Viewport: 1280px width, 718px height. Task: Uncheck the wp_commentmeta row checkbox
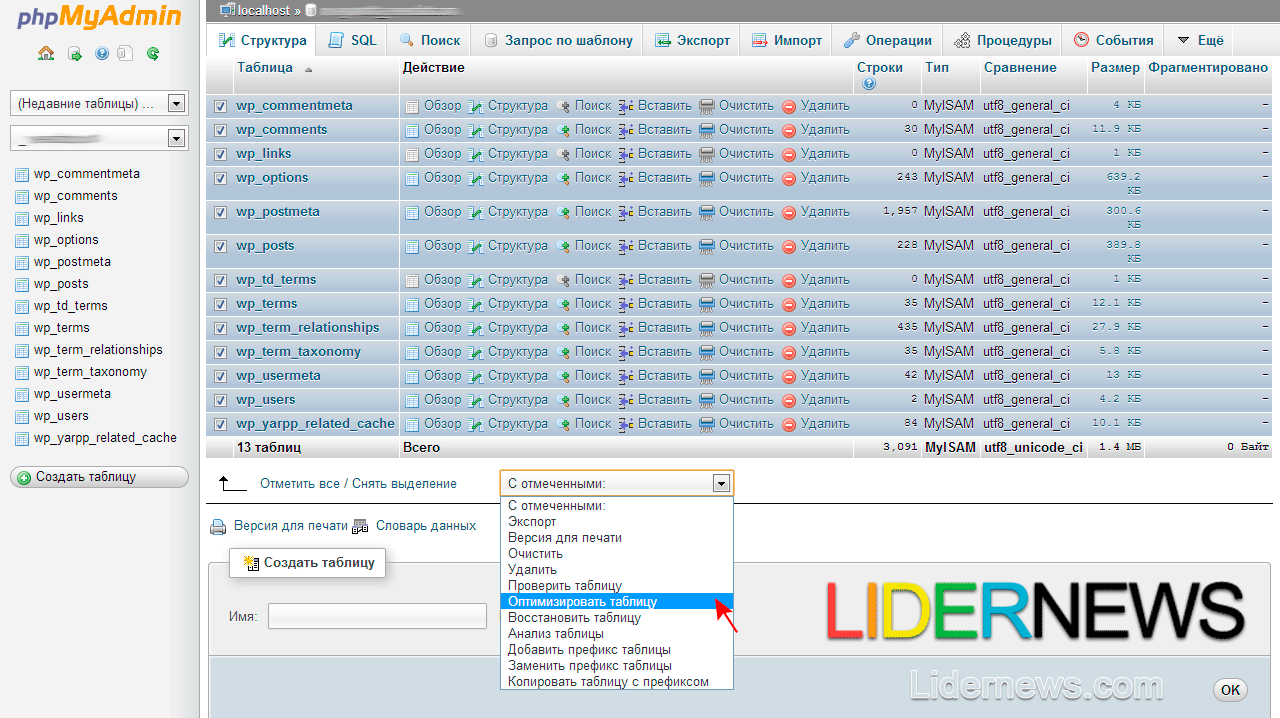coord(220,106)
